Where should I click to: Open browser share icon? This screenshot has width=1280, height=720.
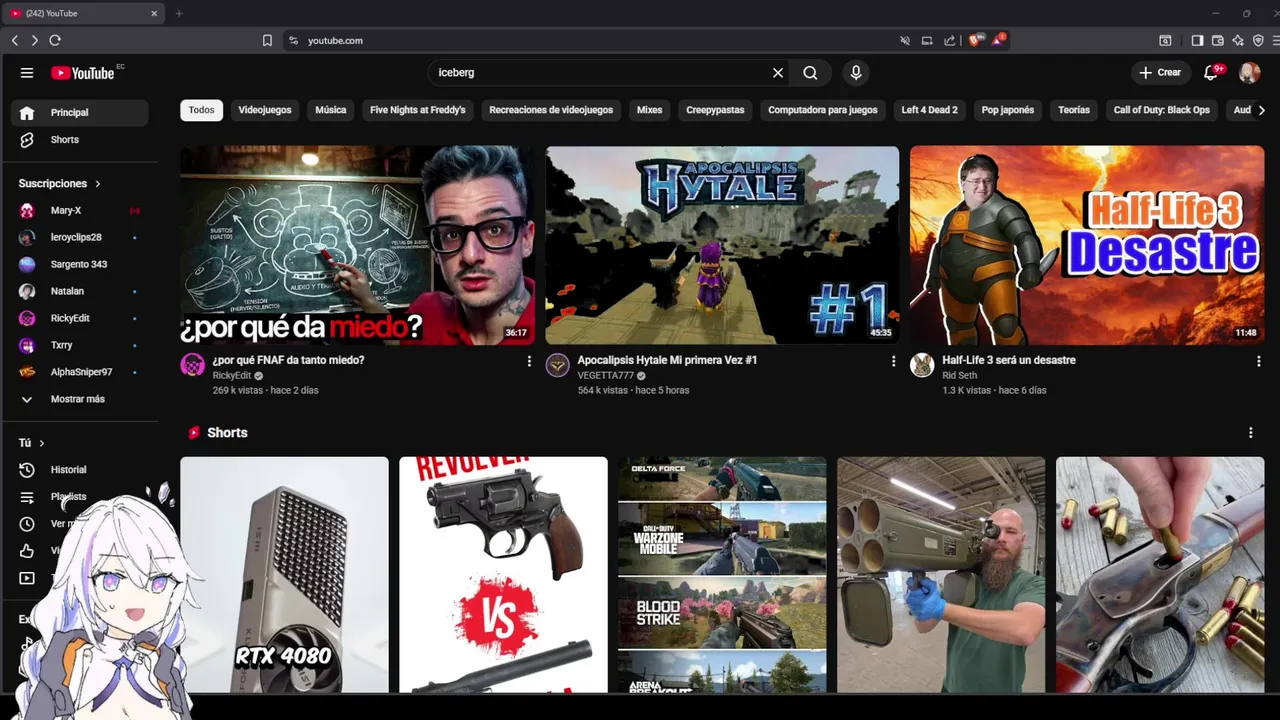(949, 41)
